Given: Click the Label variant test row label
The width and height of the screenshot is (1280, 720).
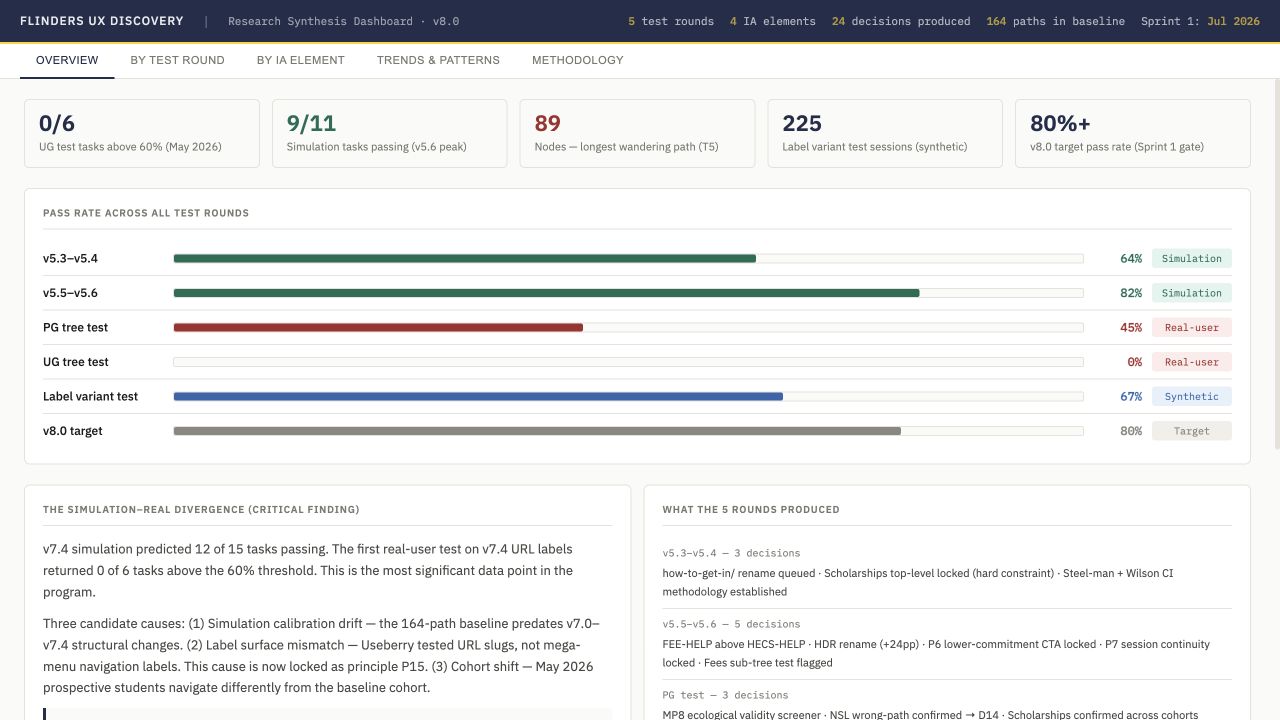Looking at the screenshot, I should click(x=91, y=397).
